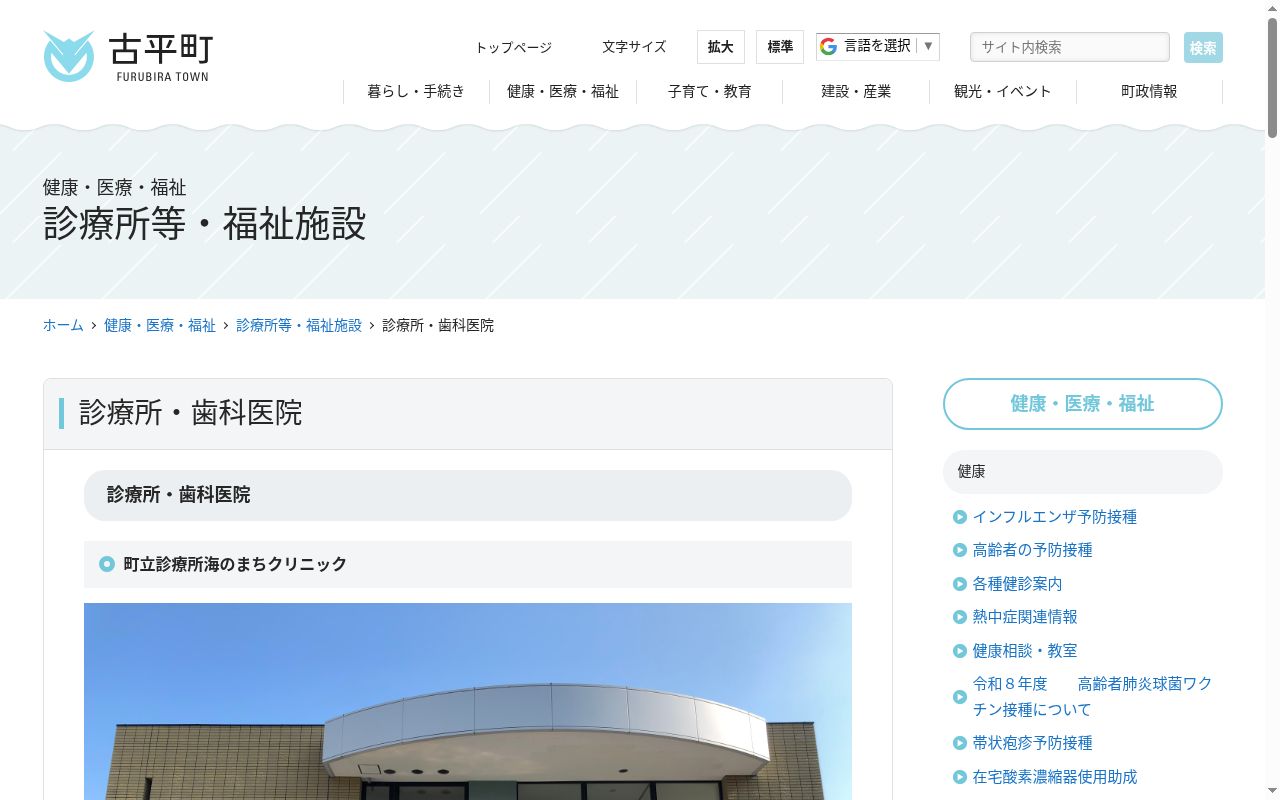The height and width of the screenshot is (800, 1280).
Task: Click the Furubira Town logo
Action: coord(128,56)
